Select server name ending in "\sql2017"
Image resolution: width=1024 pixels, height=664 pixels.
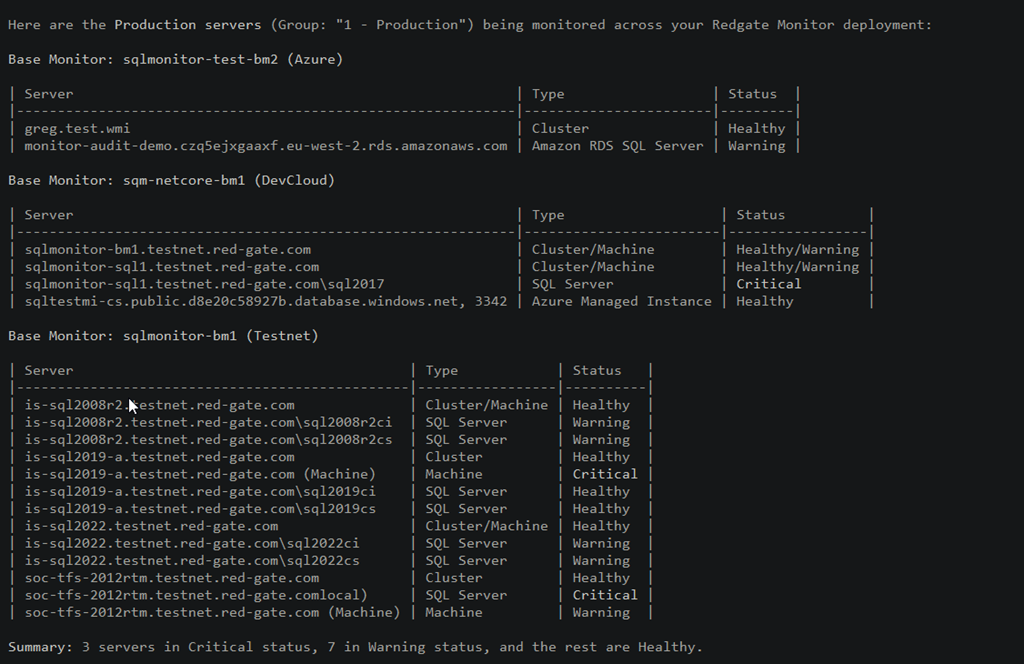coord(204,284)
